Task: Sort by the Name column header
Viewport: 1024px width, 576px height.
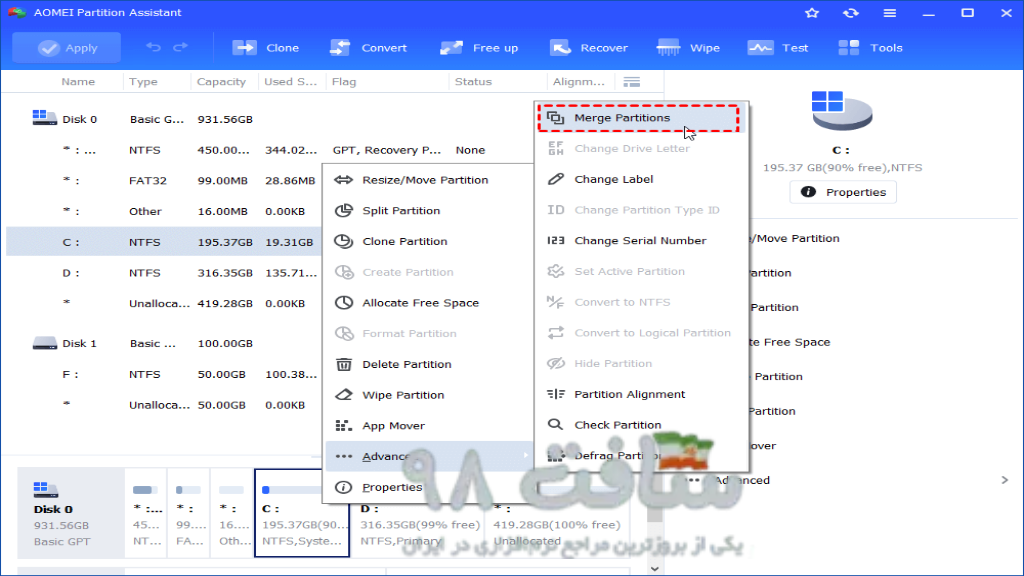Action: tap(78, 82)
